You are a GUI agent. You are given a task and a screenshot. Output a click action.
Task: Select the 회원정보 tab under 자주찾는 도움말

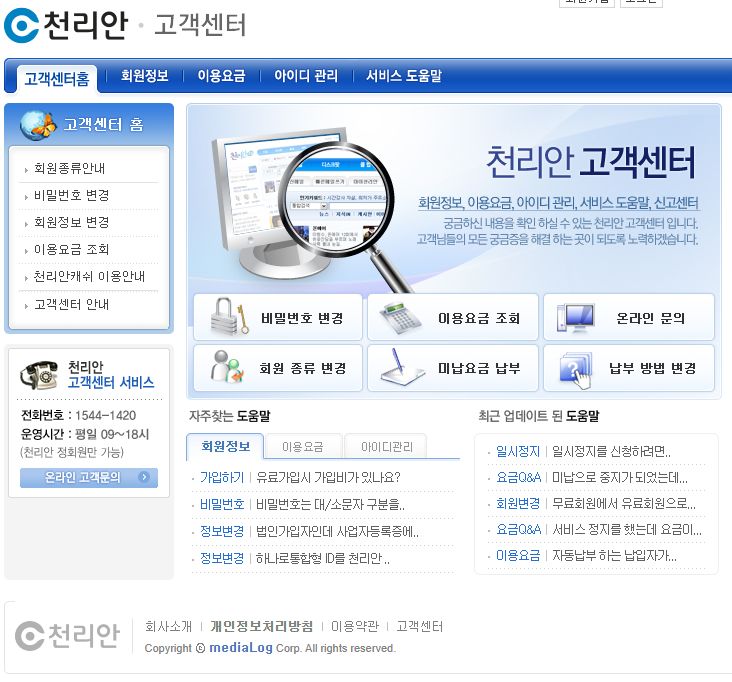[x=225, y=446]
